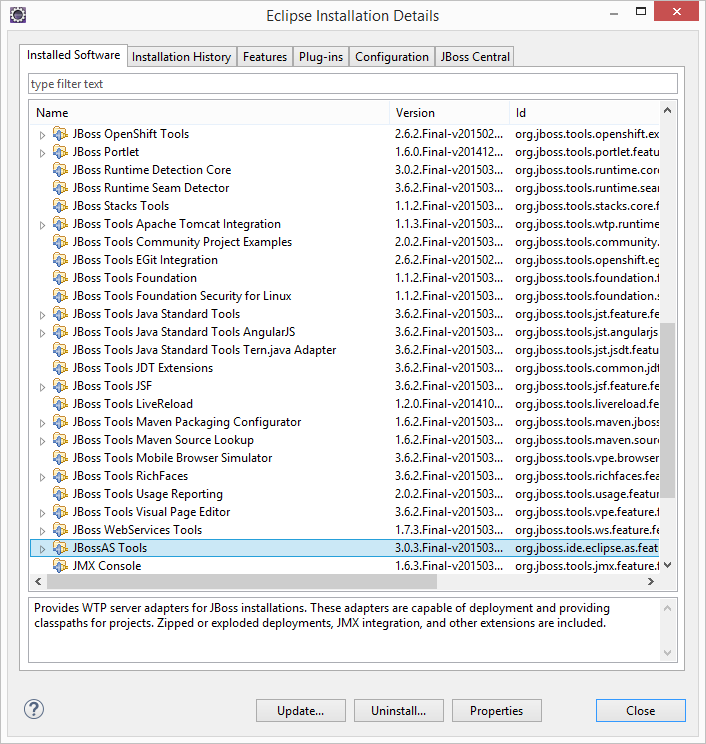Sort list by Name column header

(210, 113)
